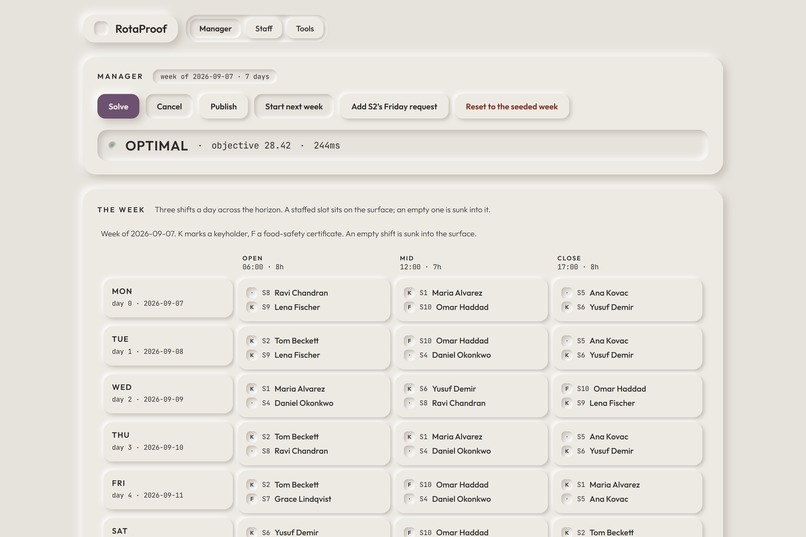Click Daniel Okonkwo in Friday mid shift

461,499
